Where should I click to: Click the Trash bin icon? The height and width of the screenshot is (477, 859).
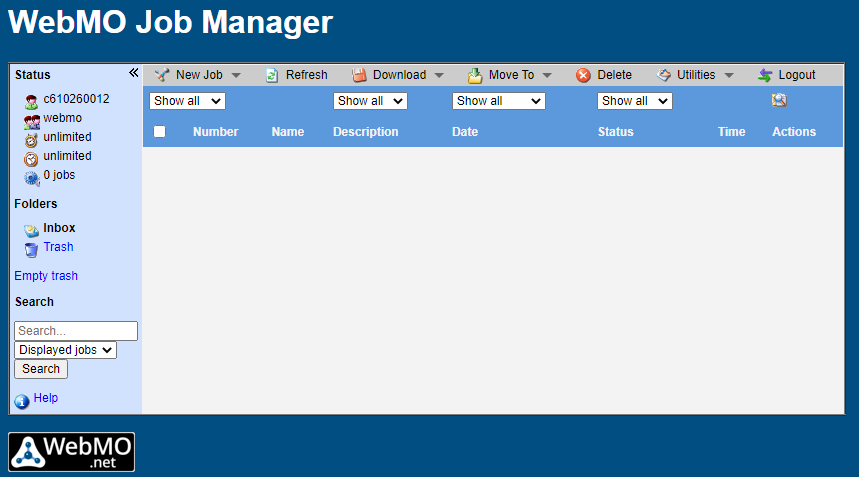pos(31,250)
